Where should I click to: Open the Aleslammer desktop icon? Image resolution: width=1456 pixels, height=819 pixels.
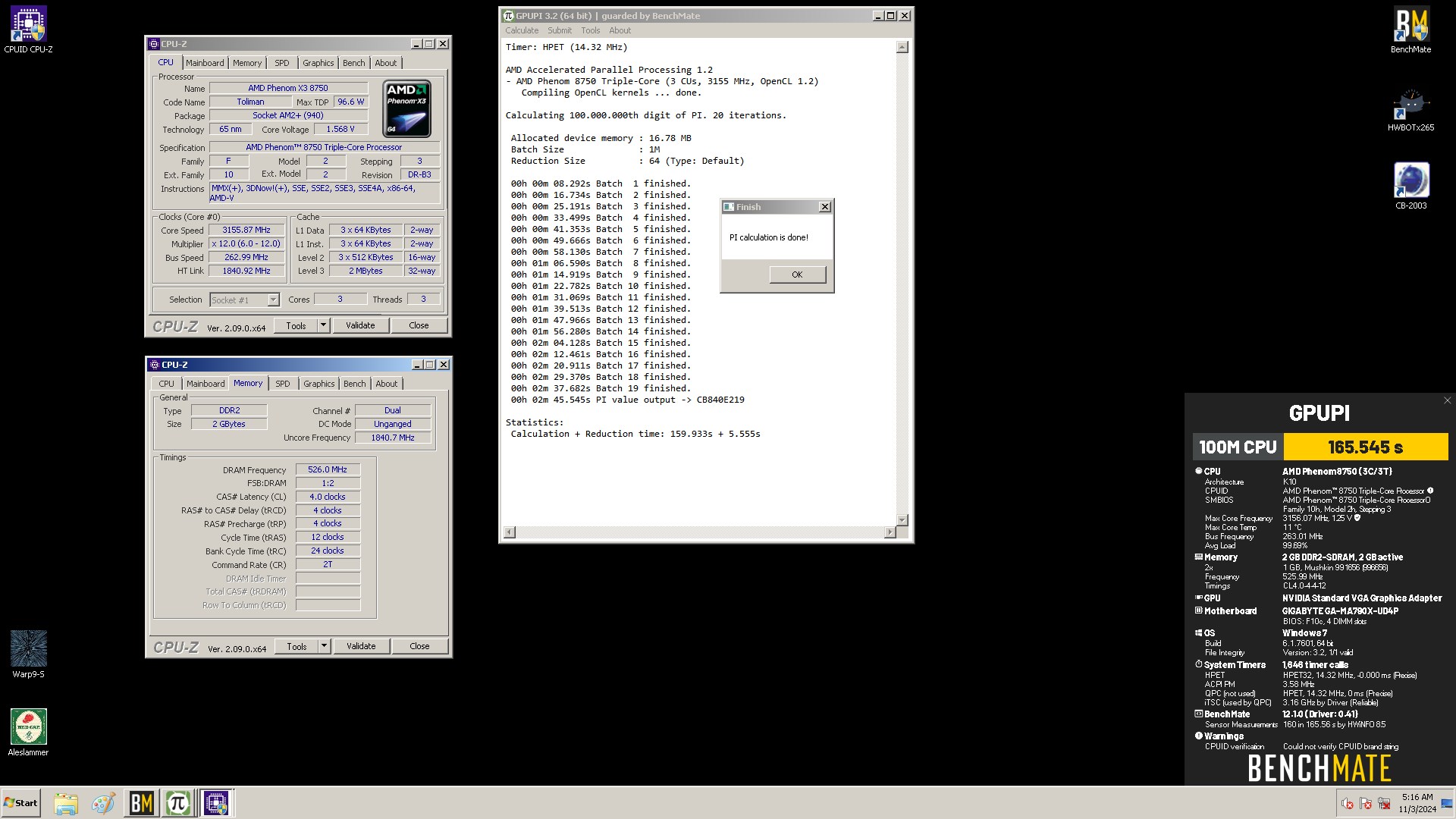pos(28,733)
